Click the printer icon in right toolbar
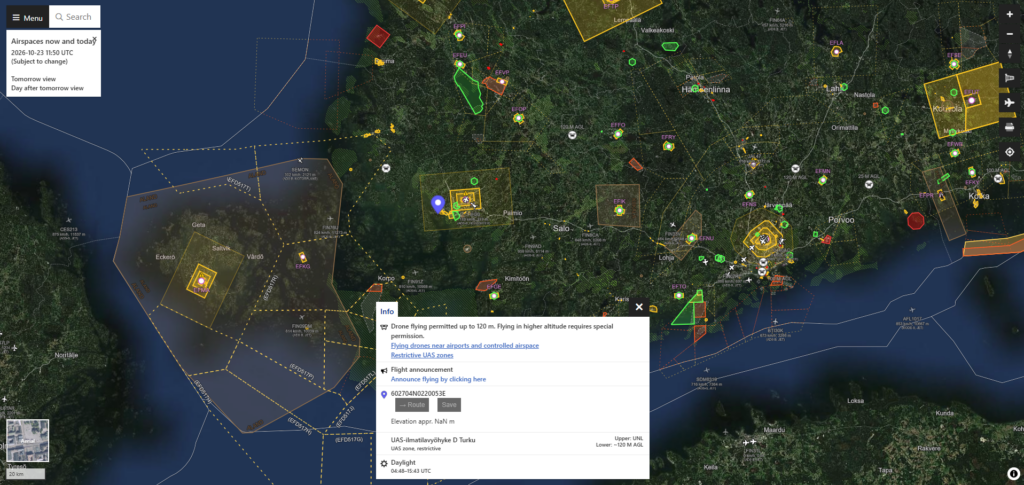This screenshot has height=485, width=1024. click(x=1010, y=127)
